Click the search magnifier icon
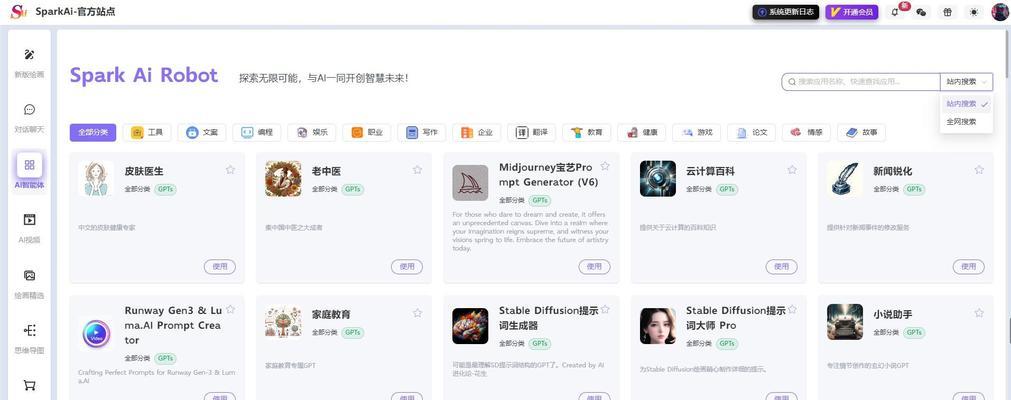Screen dimensions: 1011x400 (x=791, y=82)
